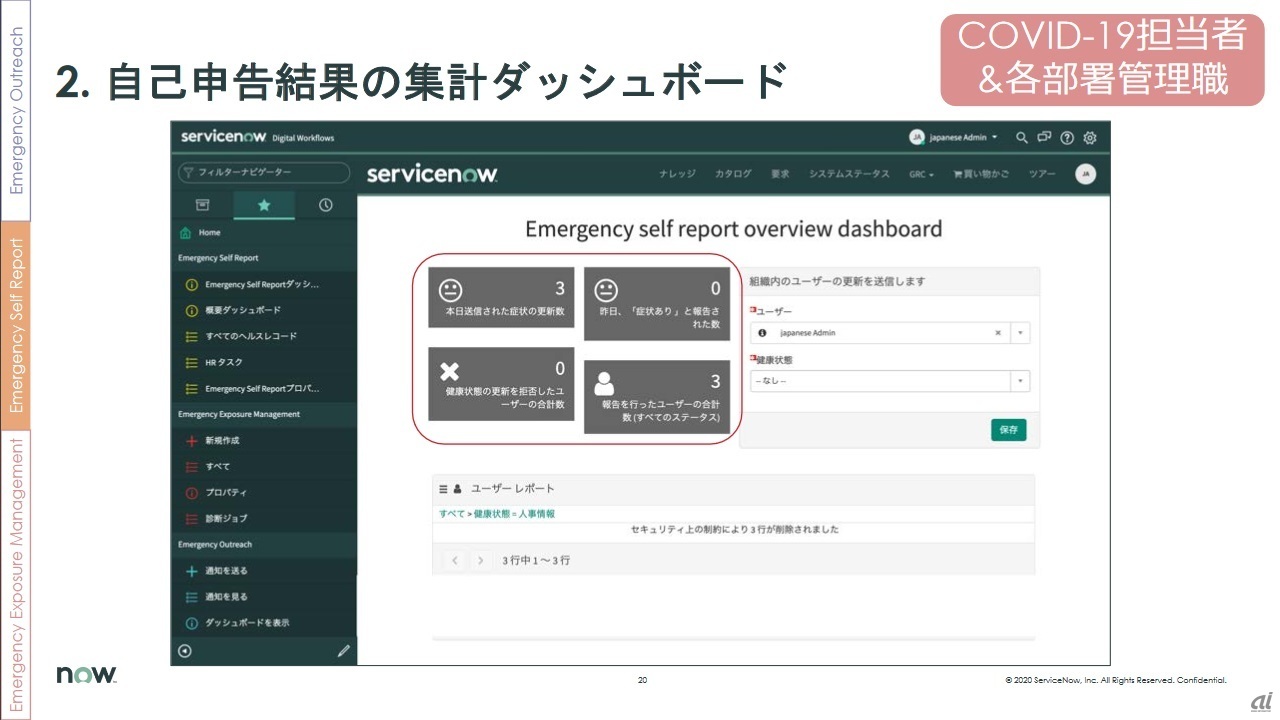
Task: Open the 報告を行ったユーザーの合計数 tile
Action: [657, 397]
